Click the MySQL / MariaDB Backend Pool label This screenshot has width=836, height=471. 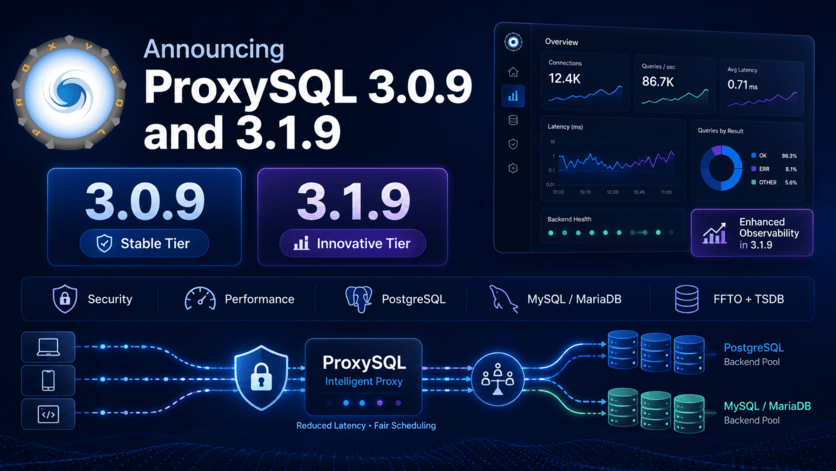767,413
